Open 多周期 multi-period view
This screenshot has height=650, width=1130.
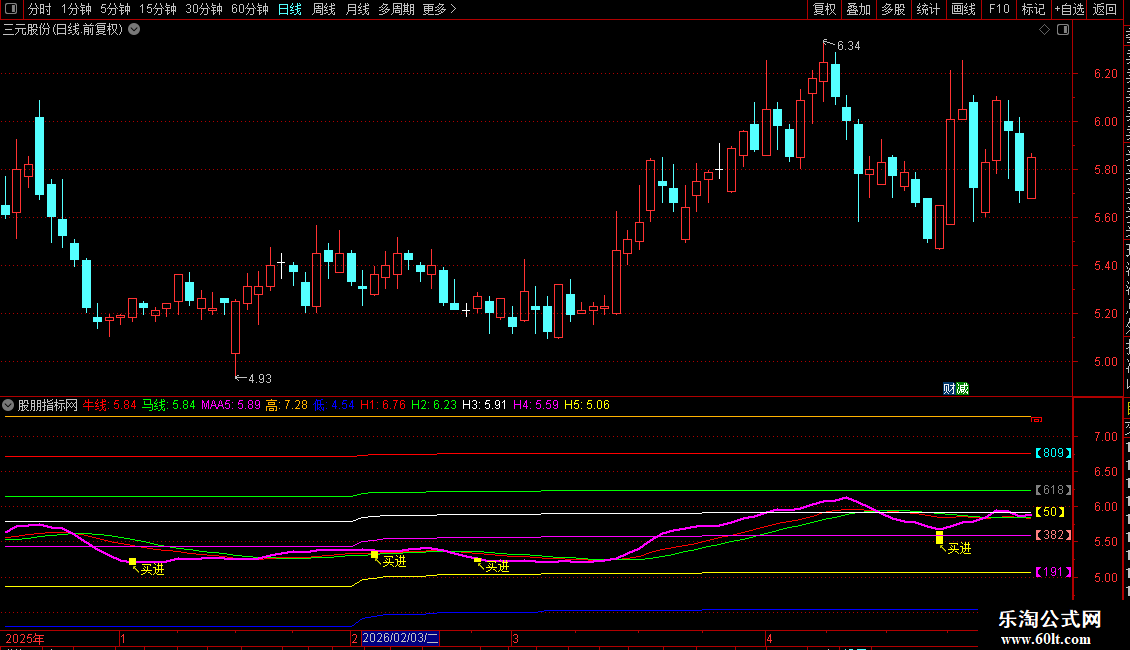pyautogui.click(x=396, y=9)
